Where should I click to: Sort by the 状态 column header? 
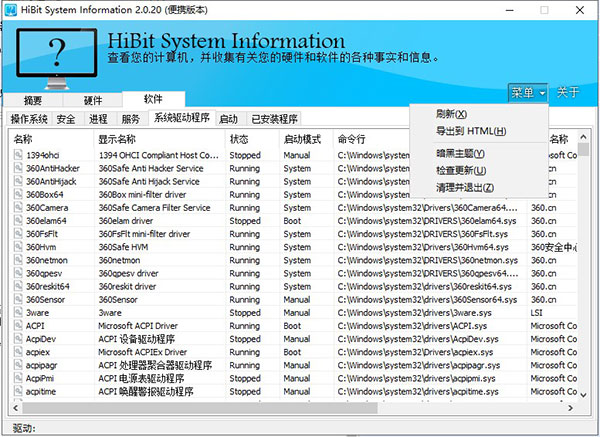(x=252, y=139)
